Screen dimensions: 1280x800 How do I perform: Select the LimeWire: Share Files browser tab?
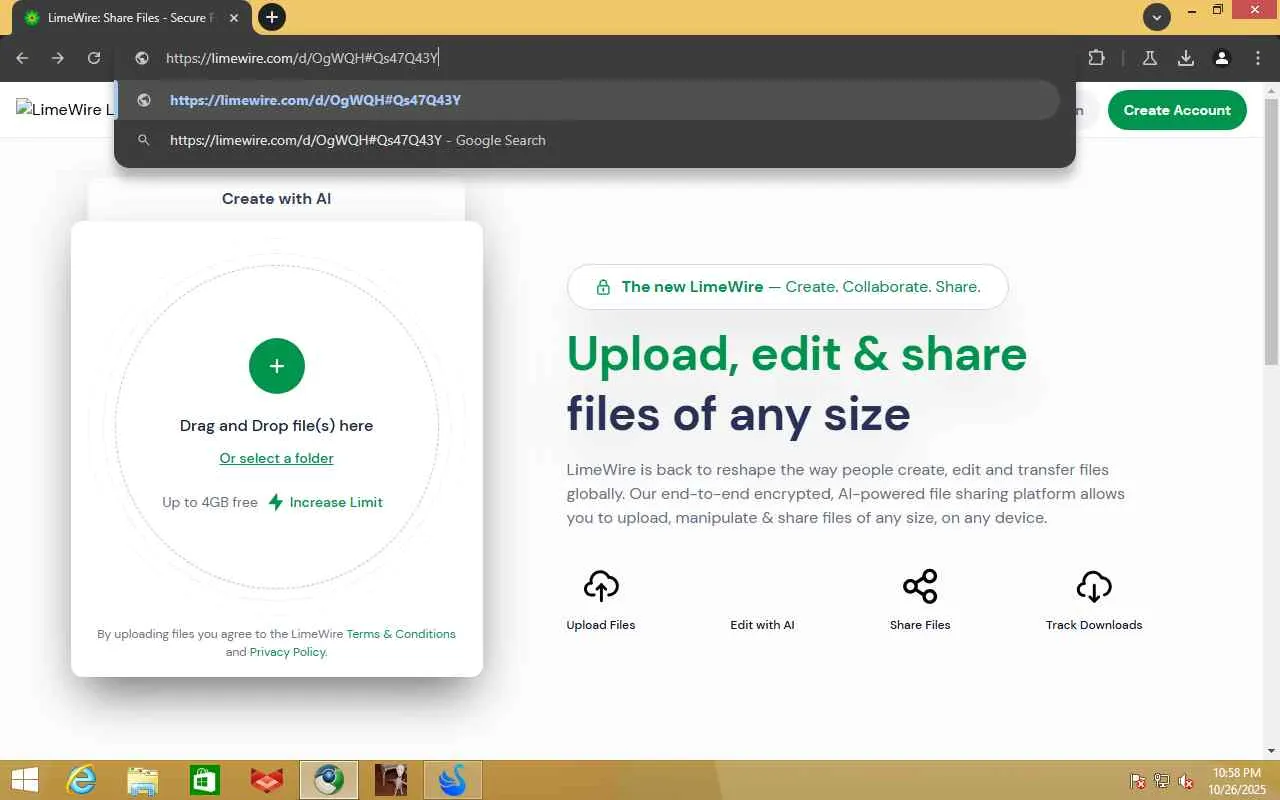(x=131, y=18)
